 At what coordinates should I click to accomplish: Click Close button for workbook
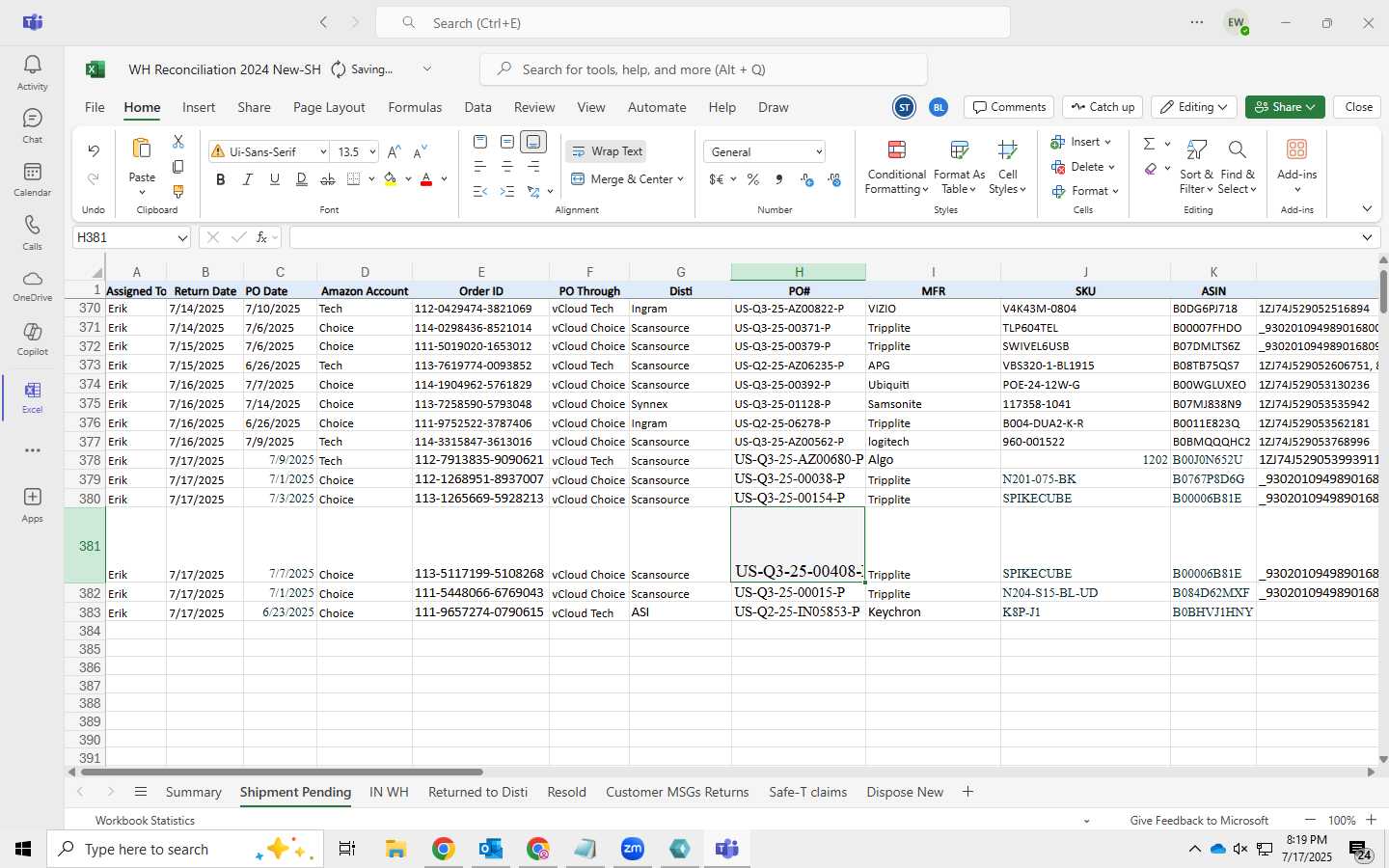[1358, 107]
